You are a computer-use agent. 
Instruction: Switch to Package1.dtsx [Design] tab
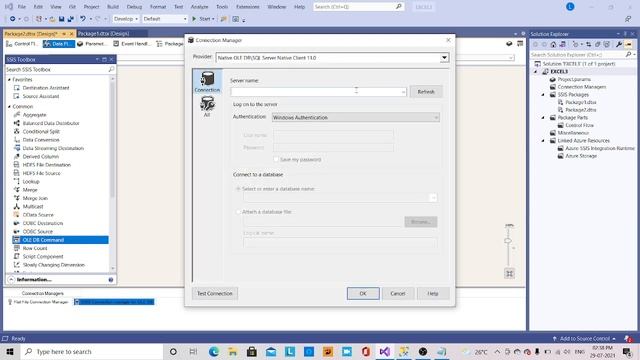[x=104, y=33]
